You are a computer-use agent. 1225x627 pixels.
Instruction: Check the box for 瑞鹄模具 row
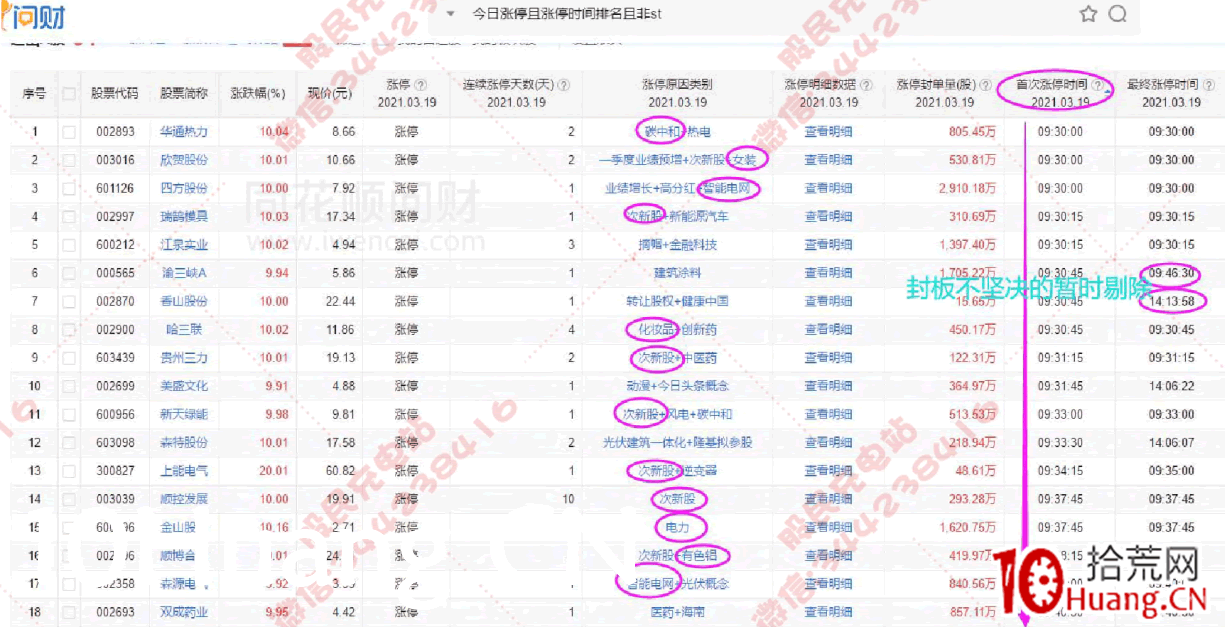tap(69, 216)
